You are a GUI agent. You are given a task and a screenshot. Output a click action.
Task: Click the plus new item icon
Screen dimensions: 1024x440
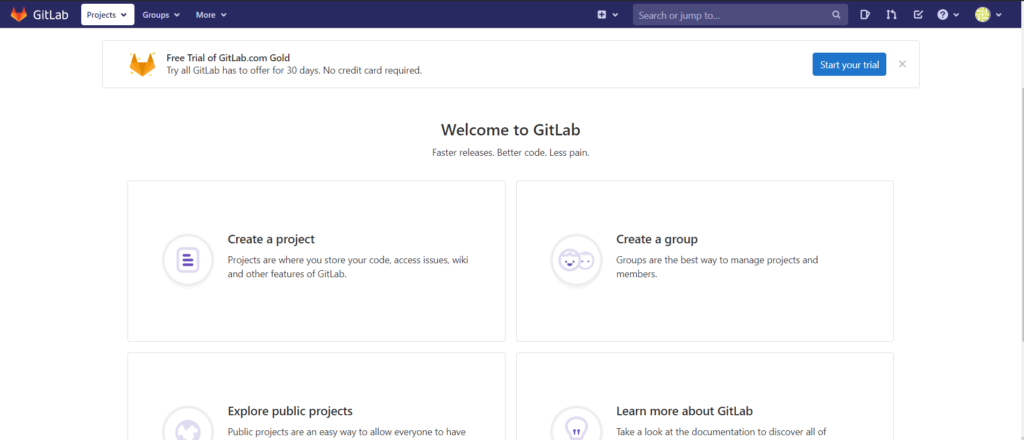click(601, 14)
